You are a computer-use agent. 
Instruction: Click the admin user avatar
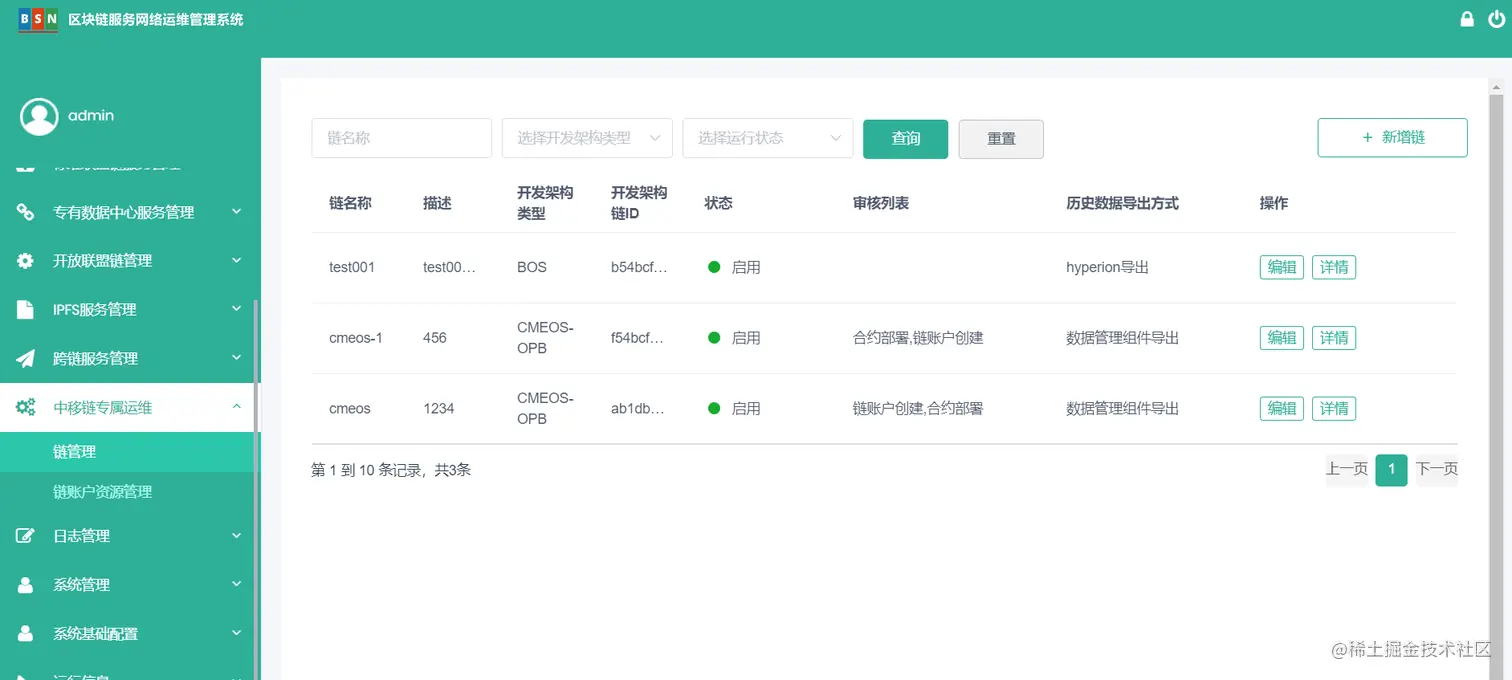point(39,116)
